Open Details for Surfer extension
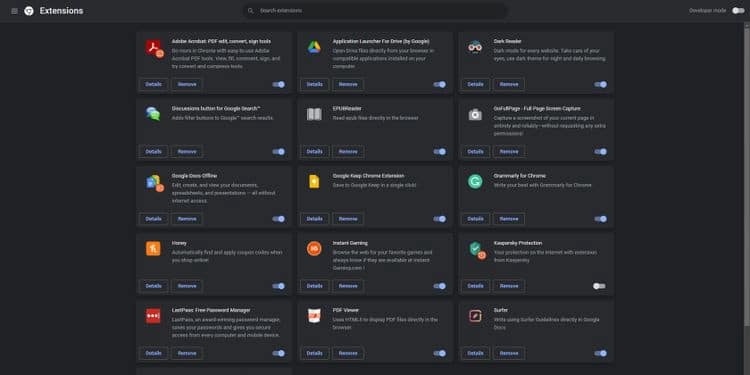750x375 pixels. [475, 353]
